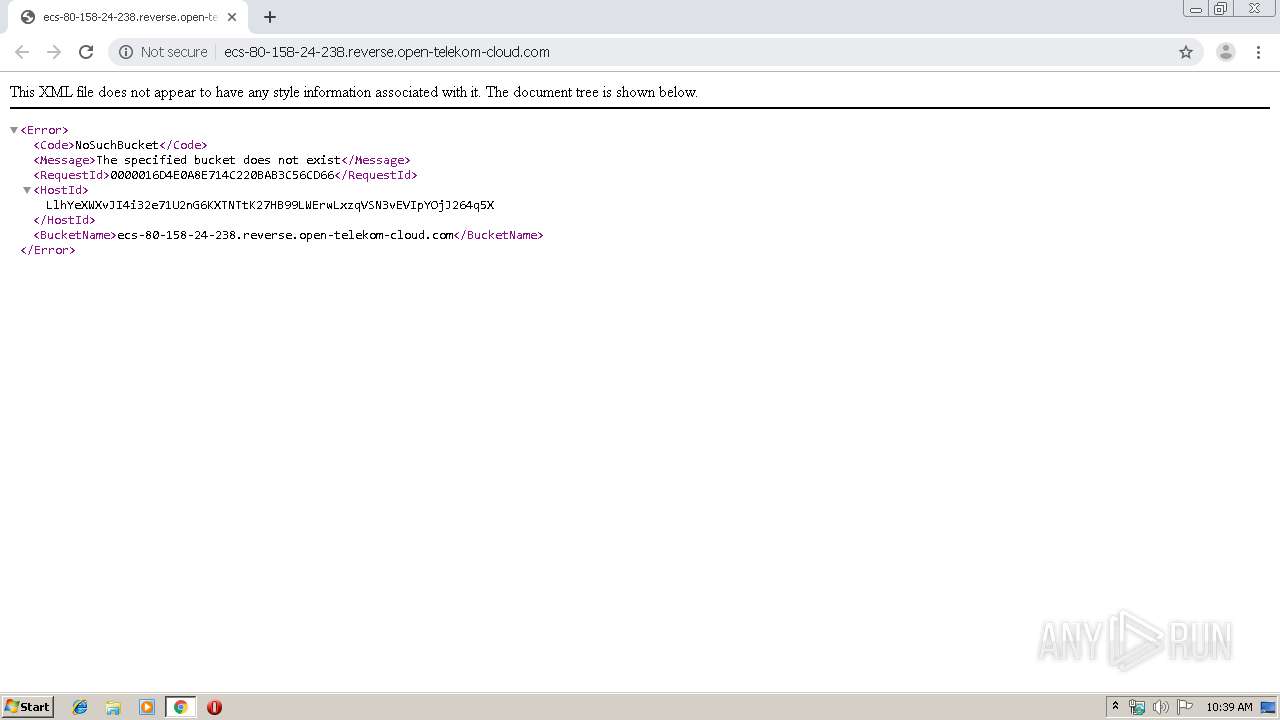The image size is (1280, 720).
Task: Open File Explorer from taskbar
Action: 113,707
